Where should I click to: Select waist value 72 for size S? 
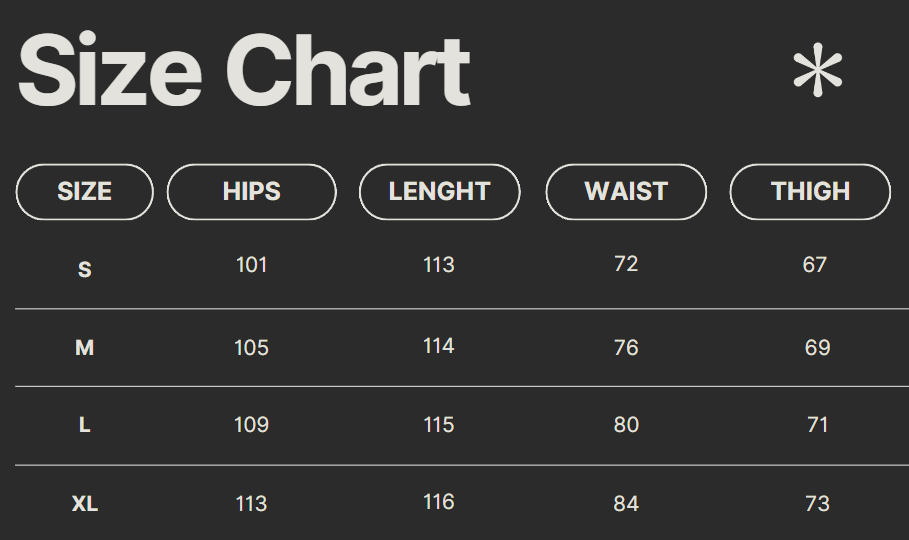coord(626,264)
